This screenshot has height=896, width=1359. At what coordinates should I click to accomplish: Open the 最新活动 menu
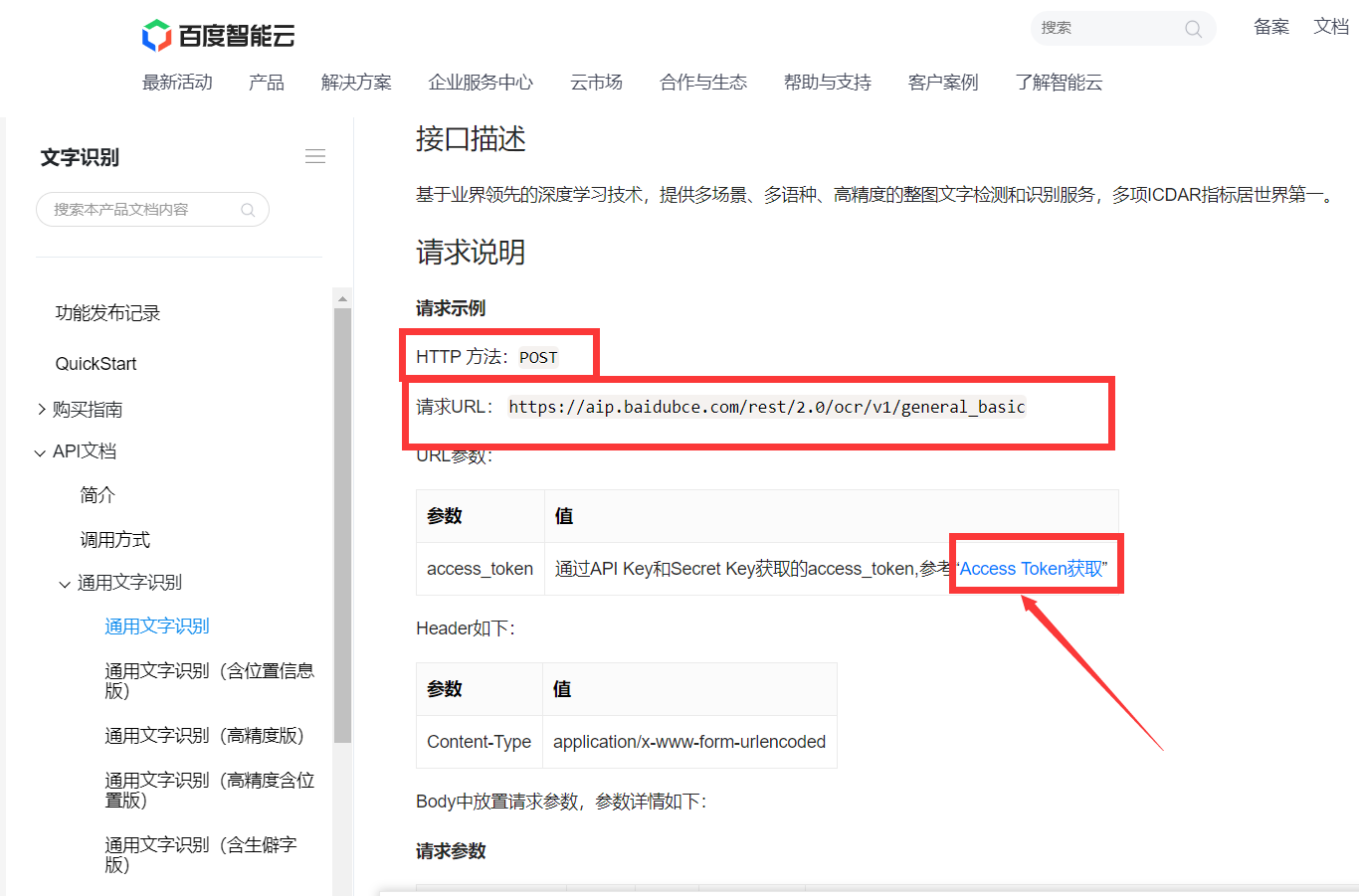click(x=177, y=83)
